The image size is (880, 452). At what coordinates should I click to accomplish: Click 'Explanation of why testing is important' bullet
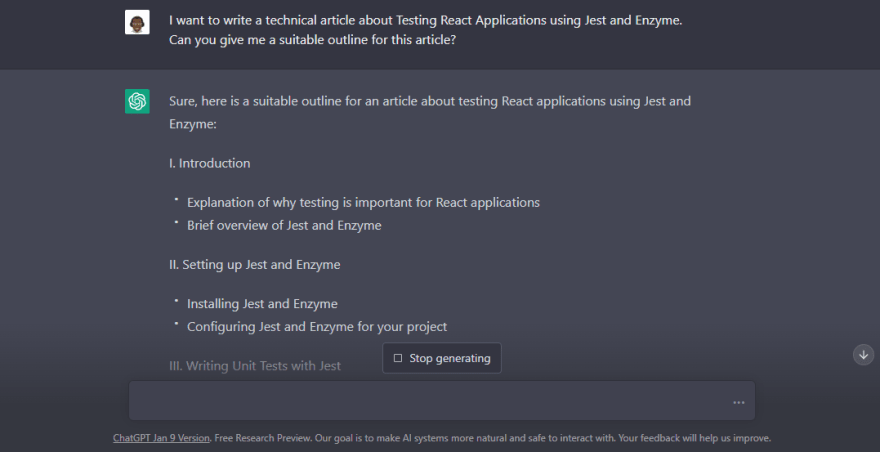pos(363,202)
